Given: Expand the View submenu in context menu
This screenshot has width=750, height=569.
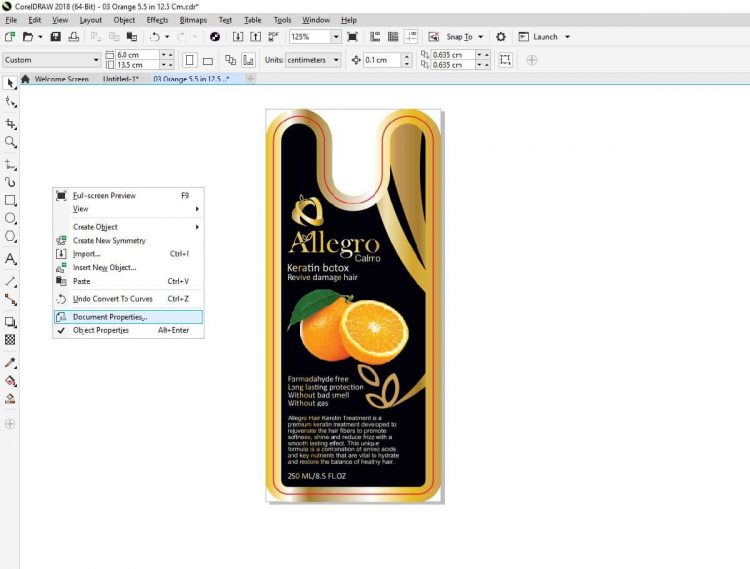Looking at the screenshot, I should coord(128,209).
